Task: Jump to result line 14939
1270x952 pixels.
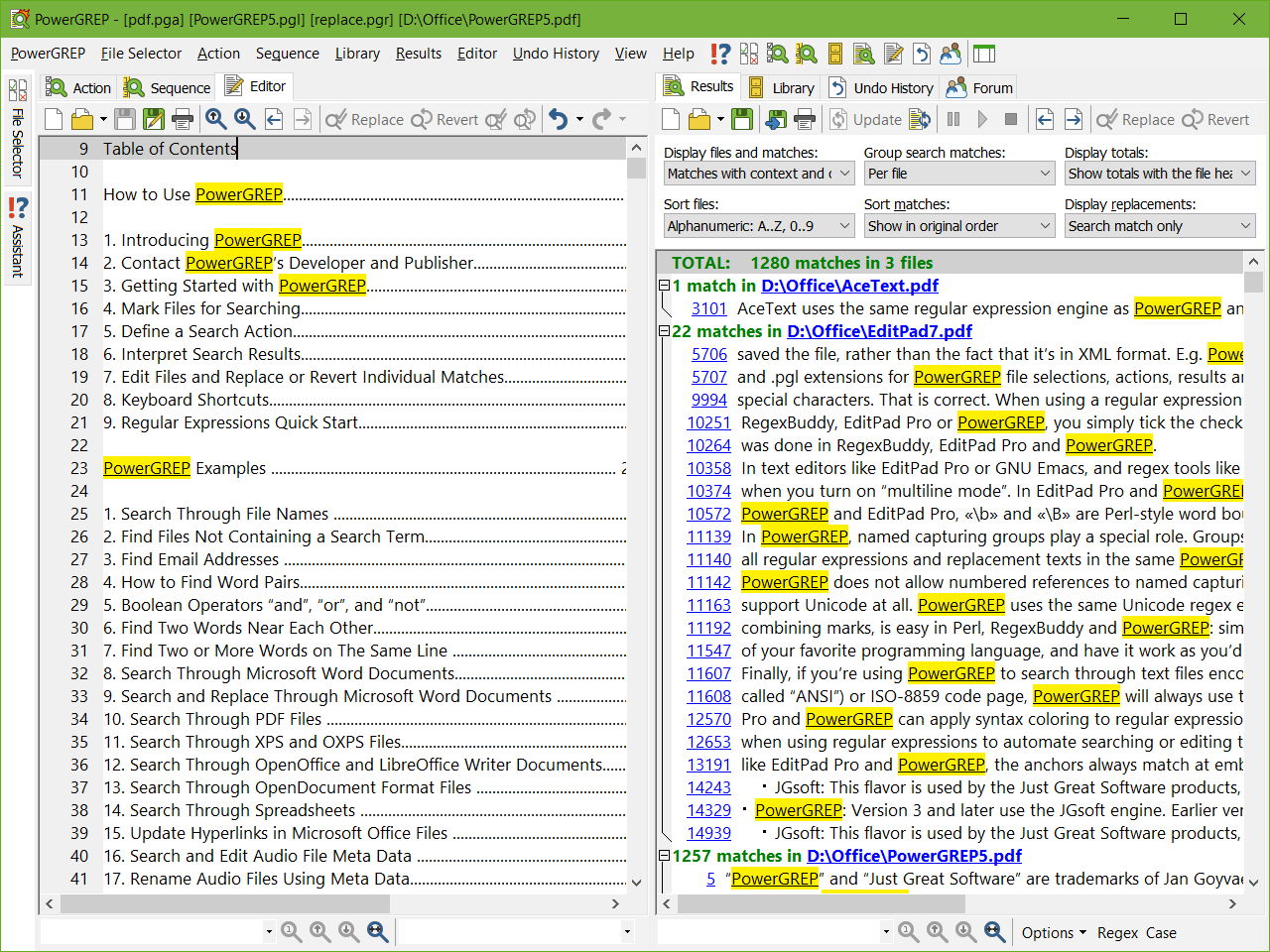Action: tap(708, 833)
